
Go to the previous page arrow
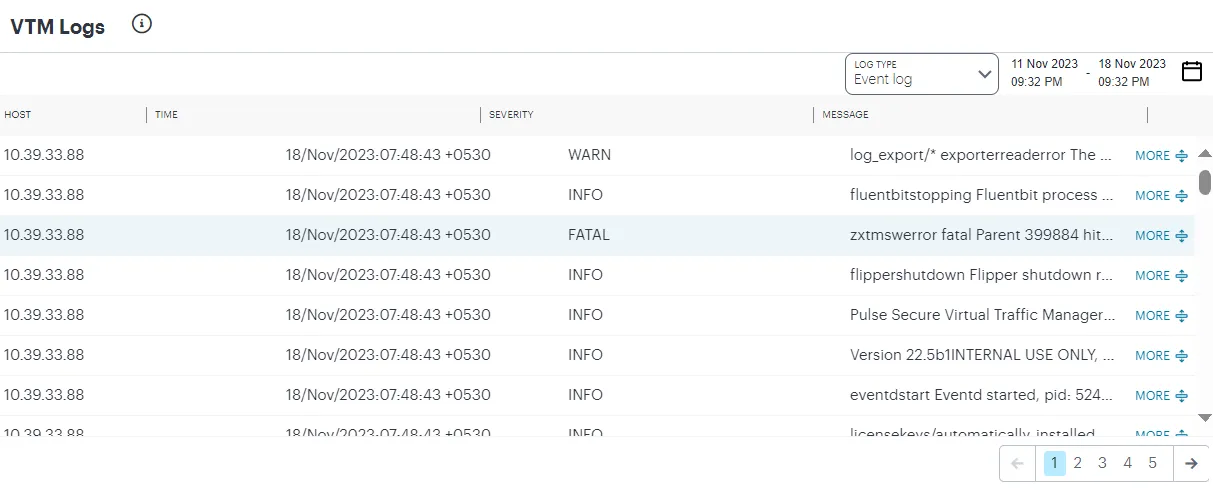pyautogui.click(x=1017, y=463)
